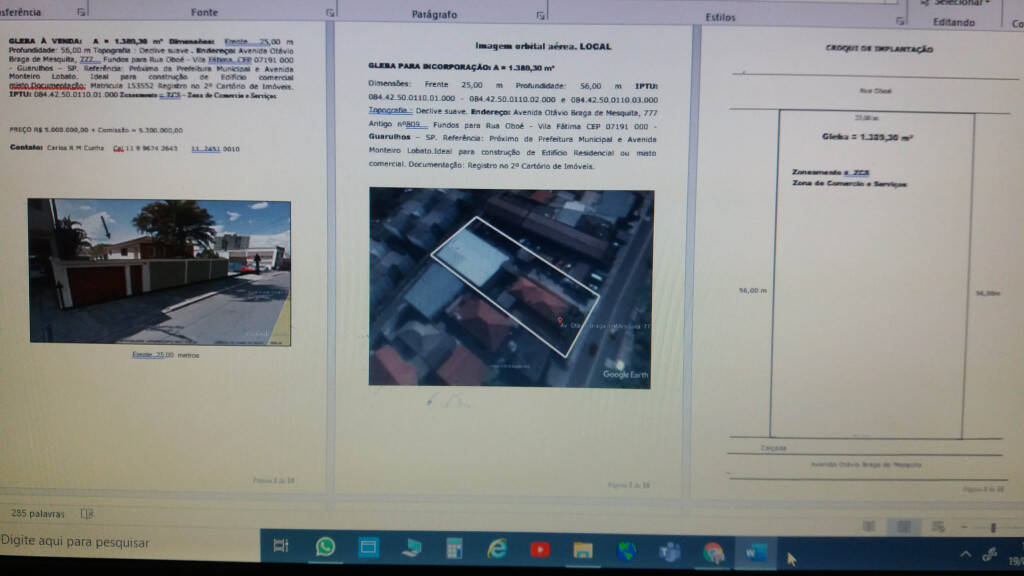Open Microsoft Teams taskbar icon
The image size is (1024, 576).
670,551
